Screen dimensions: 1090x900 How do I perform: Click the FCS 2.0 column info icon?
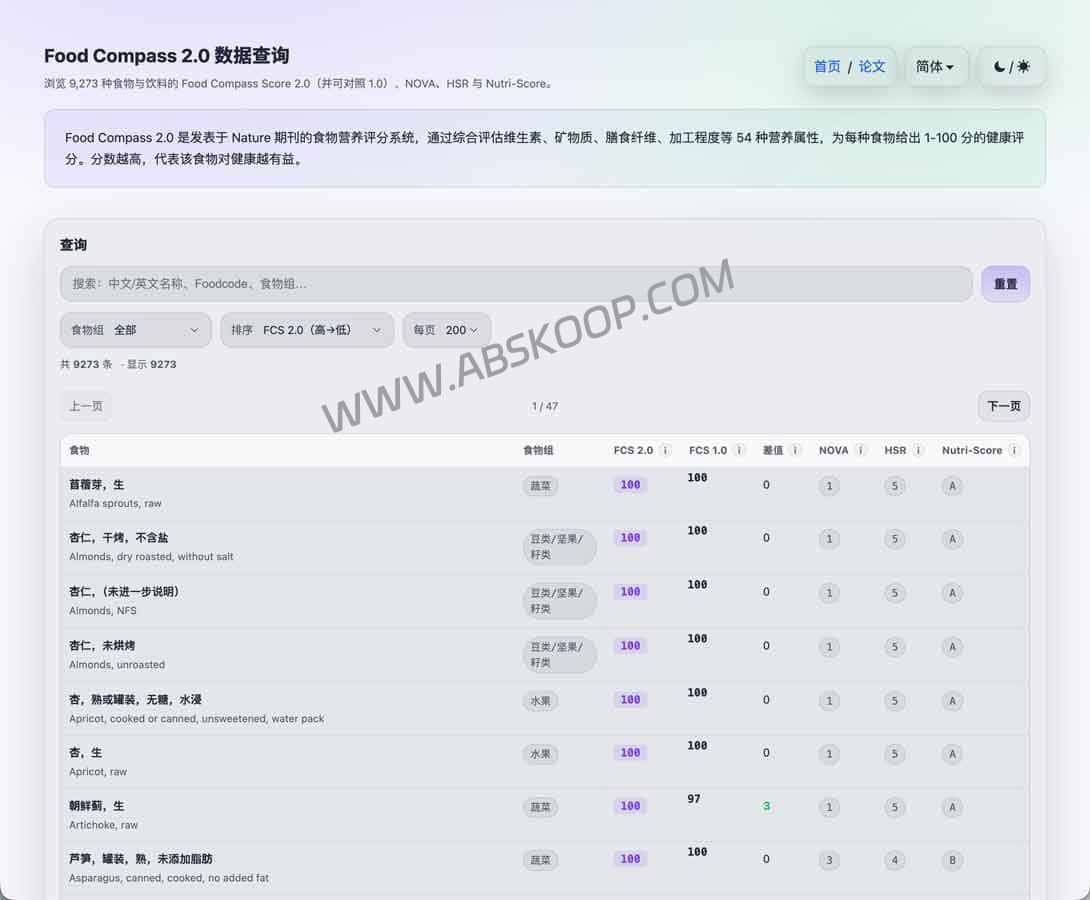pyautogui.click(x=664, y=448)
